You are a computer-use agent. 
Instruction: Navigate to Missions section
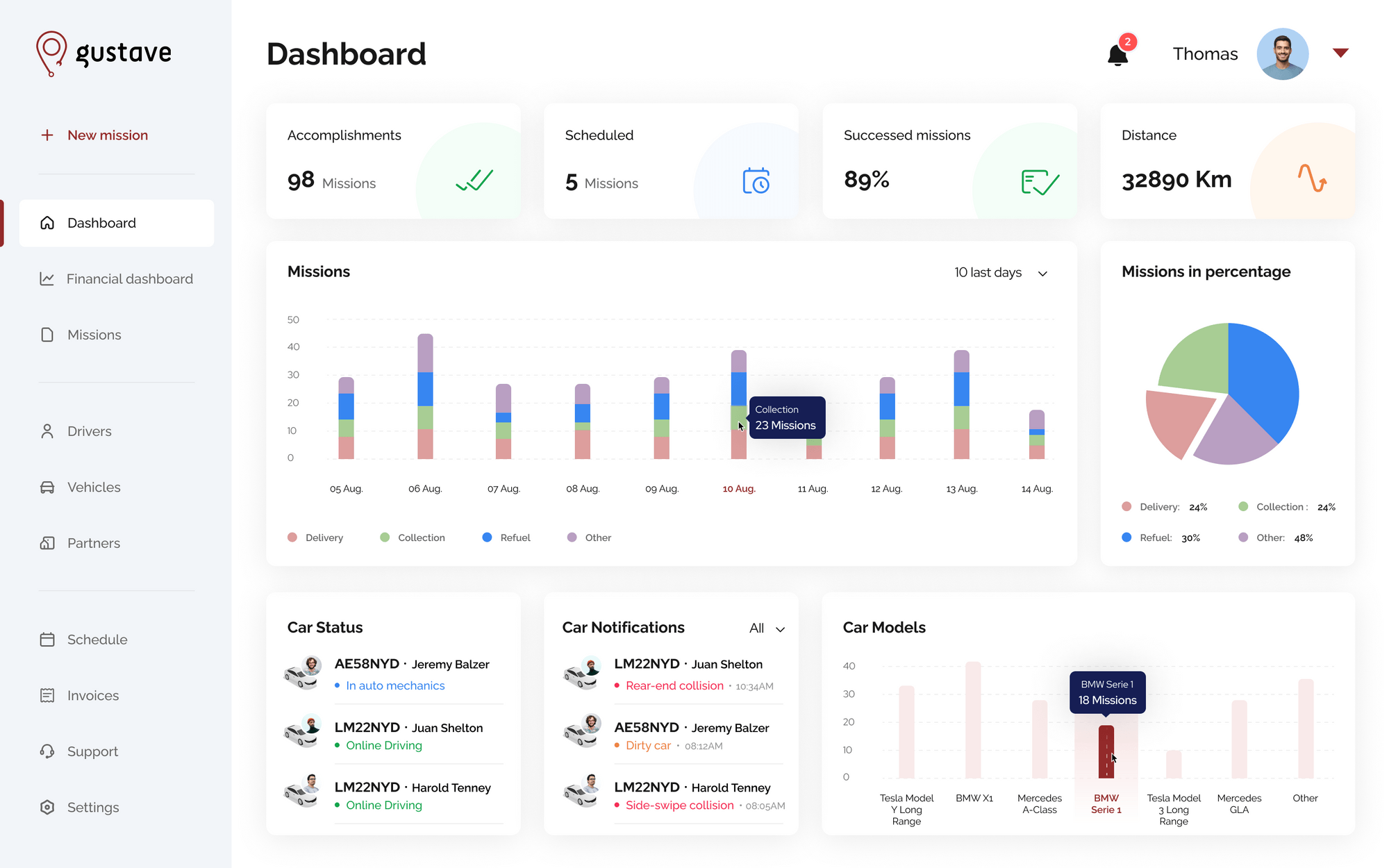click(92, 334)
